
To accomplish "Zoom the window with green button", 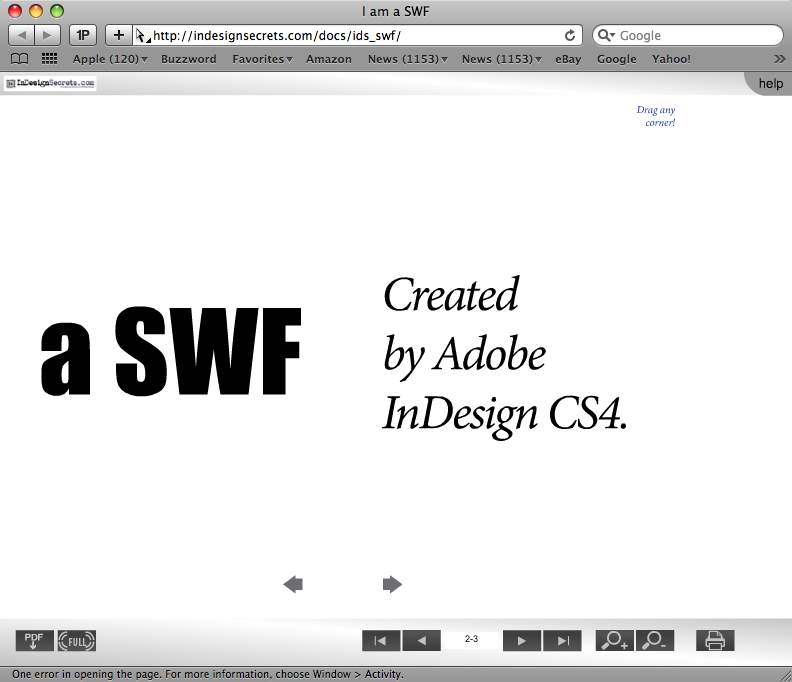I will point(57,11).
